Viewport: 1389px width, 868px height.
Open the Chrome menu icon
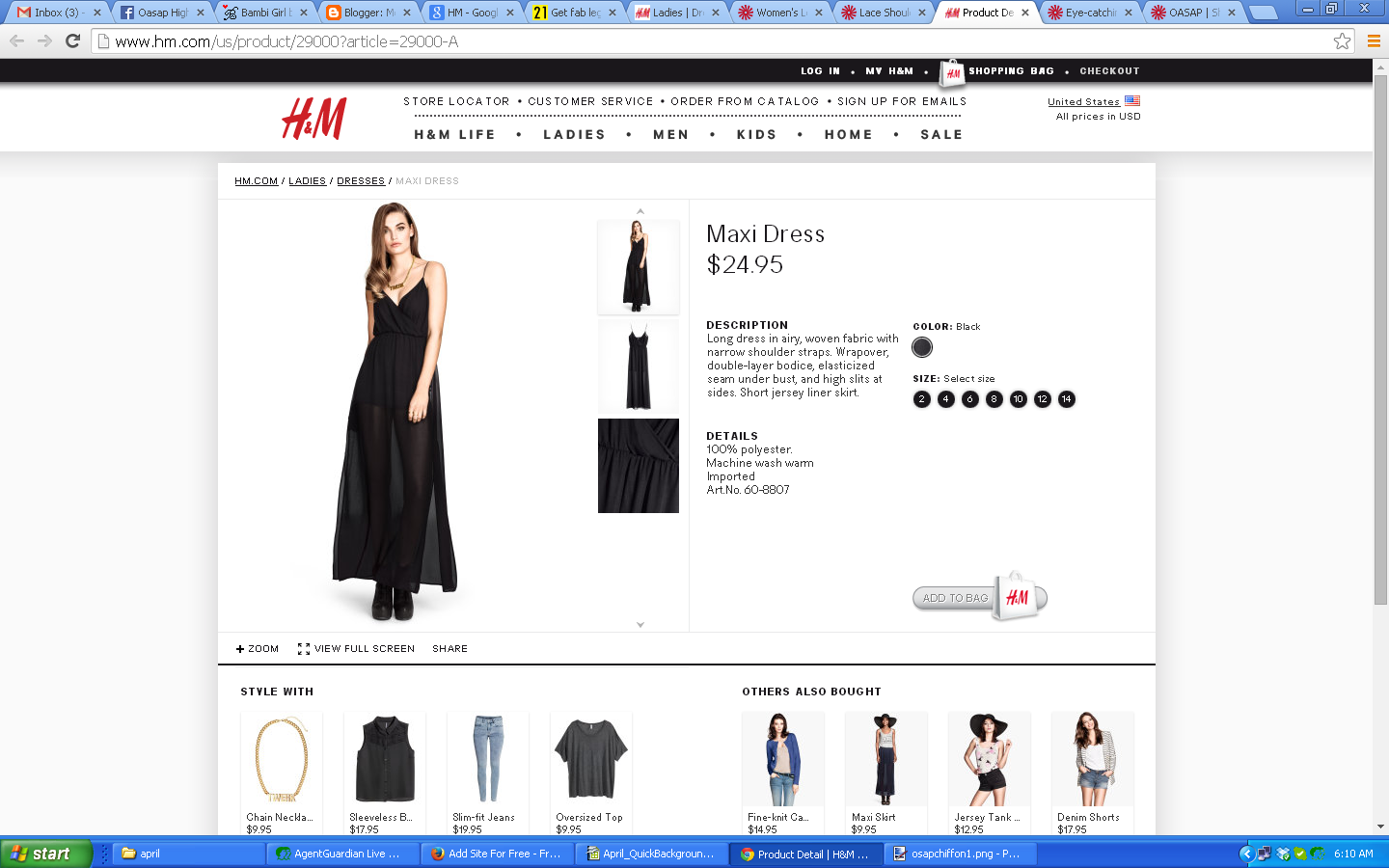pyautogui.click(x=1374, y=41)
